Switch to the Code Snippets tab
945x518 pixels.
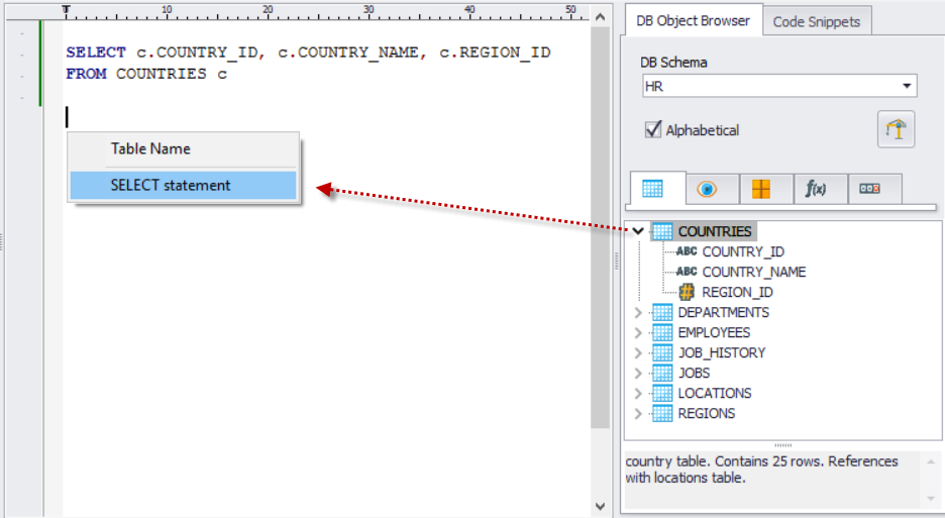[816, 21]
